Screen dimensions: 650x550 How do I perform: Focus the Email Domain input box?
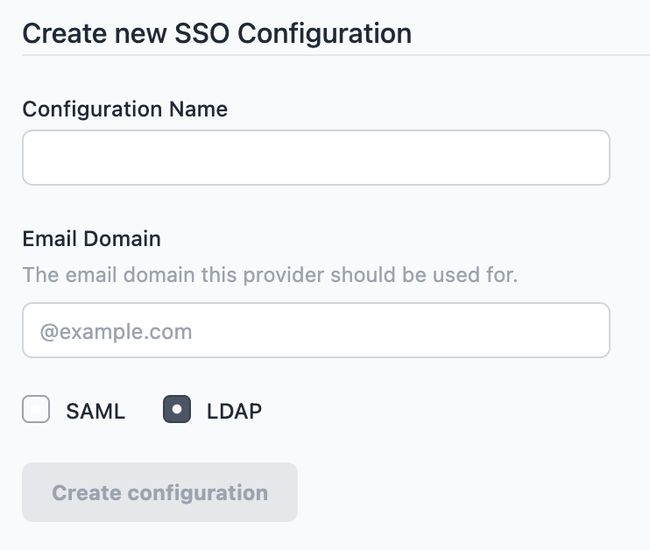316,331
